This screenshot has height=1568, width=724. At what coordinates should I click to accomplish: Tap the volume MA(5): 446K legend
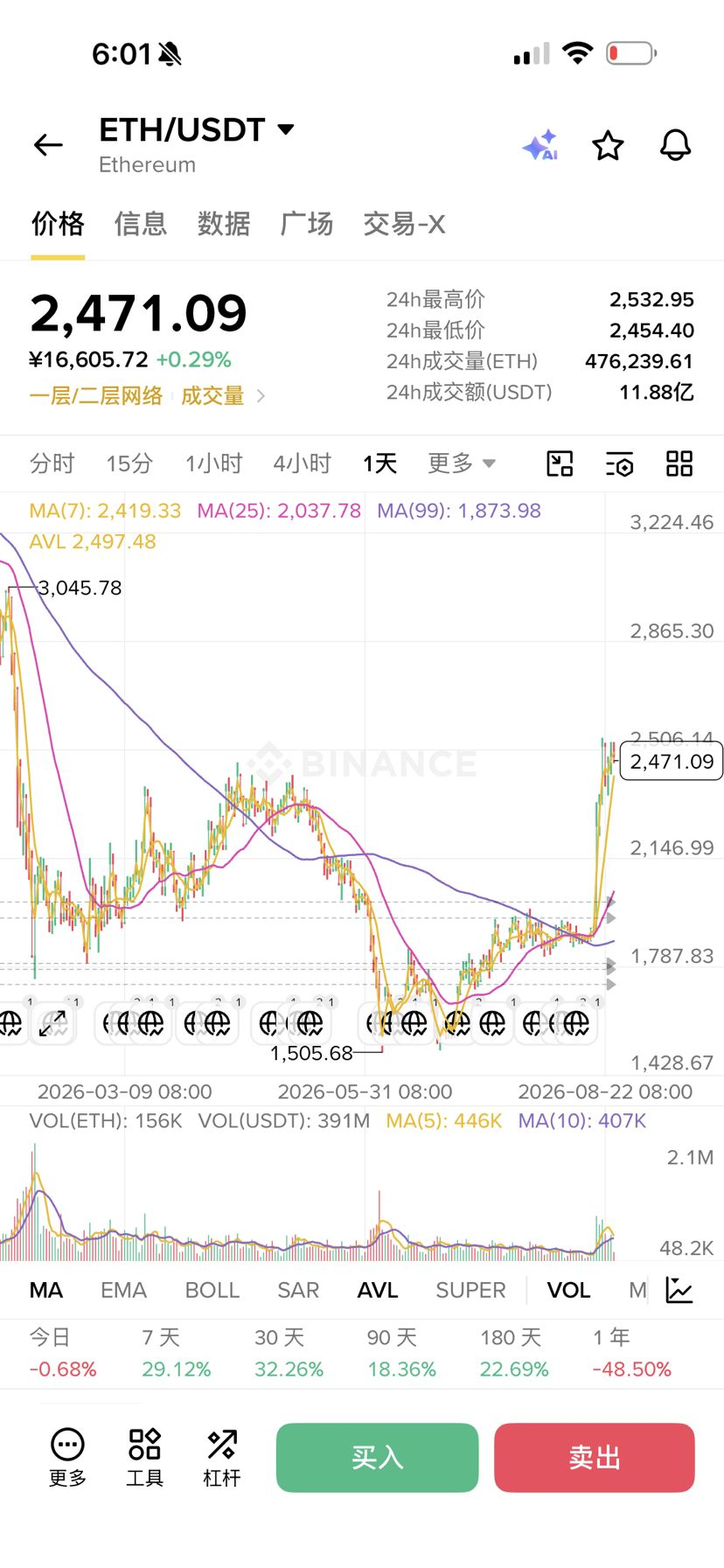(444, 1121)
